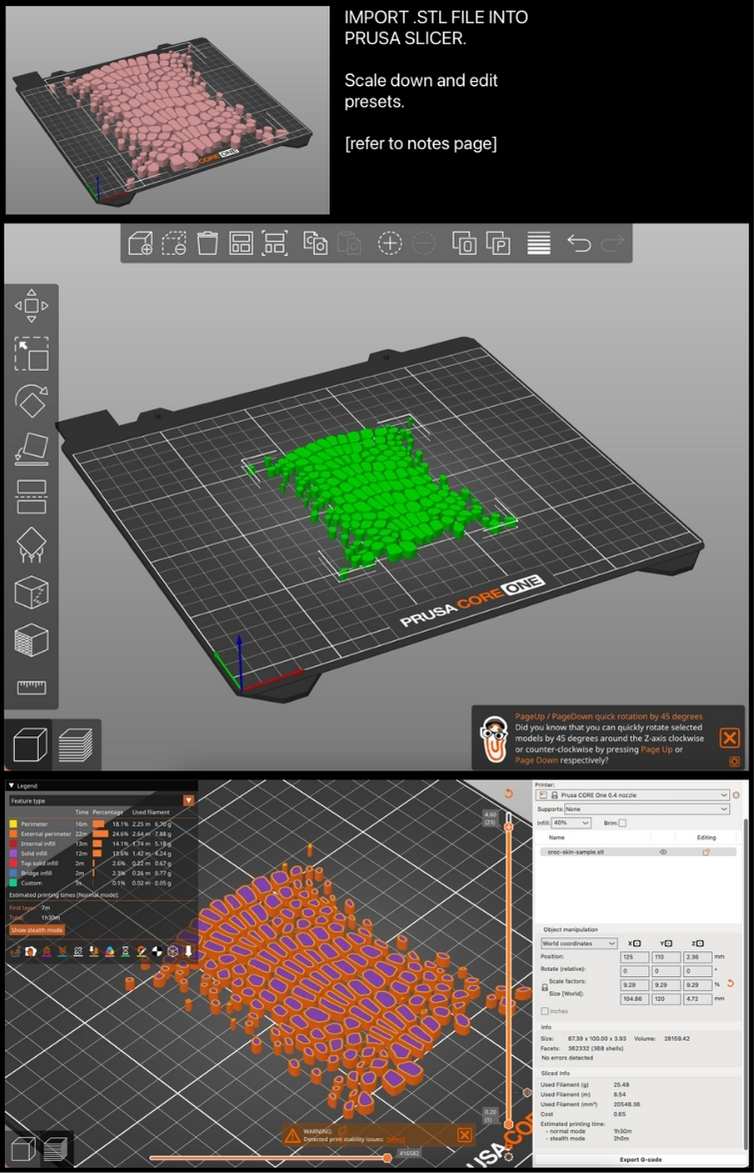The image size is (754, 1173).
Task: Select the Arrange objects toolbar icon
Action: click(240, 243)
